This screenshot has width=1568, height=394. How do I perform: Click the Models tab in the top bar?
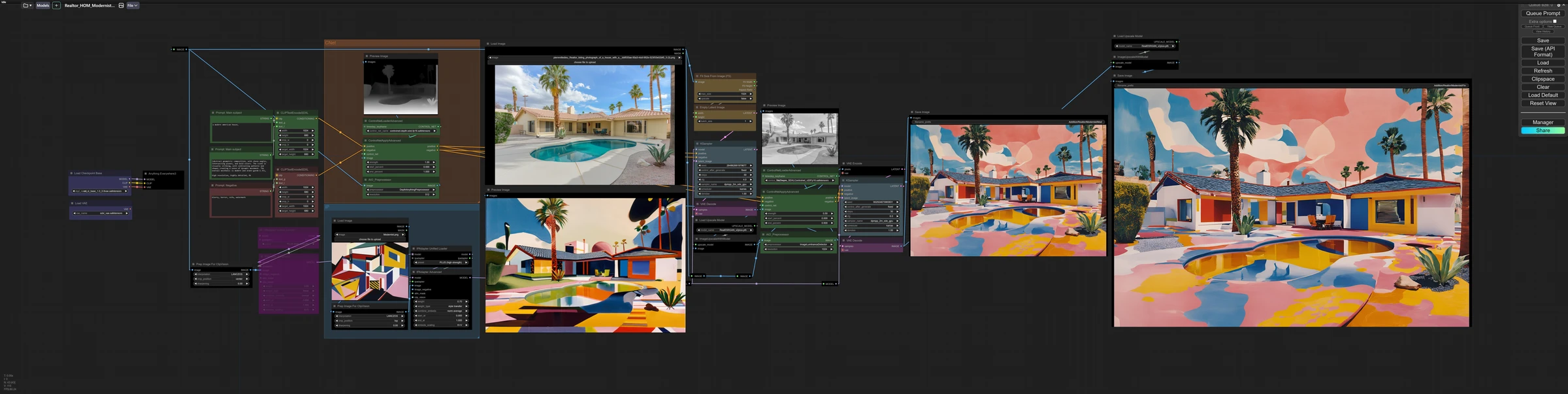pyautogui.click(x=42, y=5)
